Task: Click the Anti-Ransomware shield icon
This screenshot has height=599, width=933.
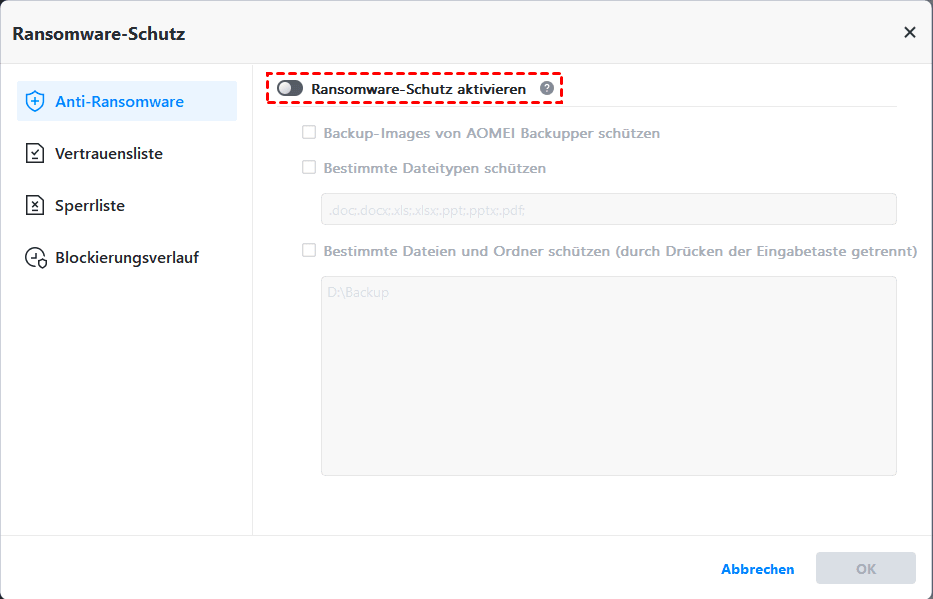Action: (36, 101)
